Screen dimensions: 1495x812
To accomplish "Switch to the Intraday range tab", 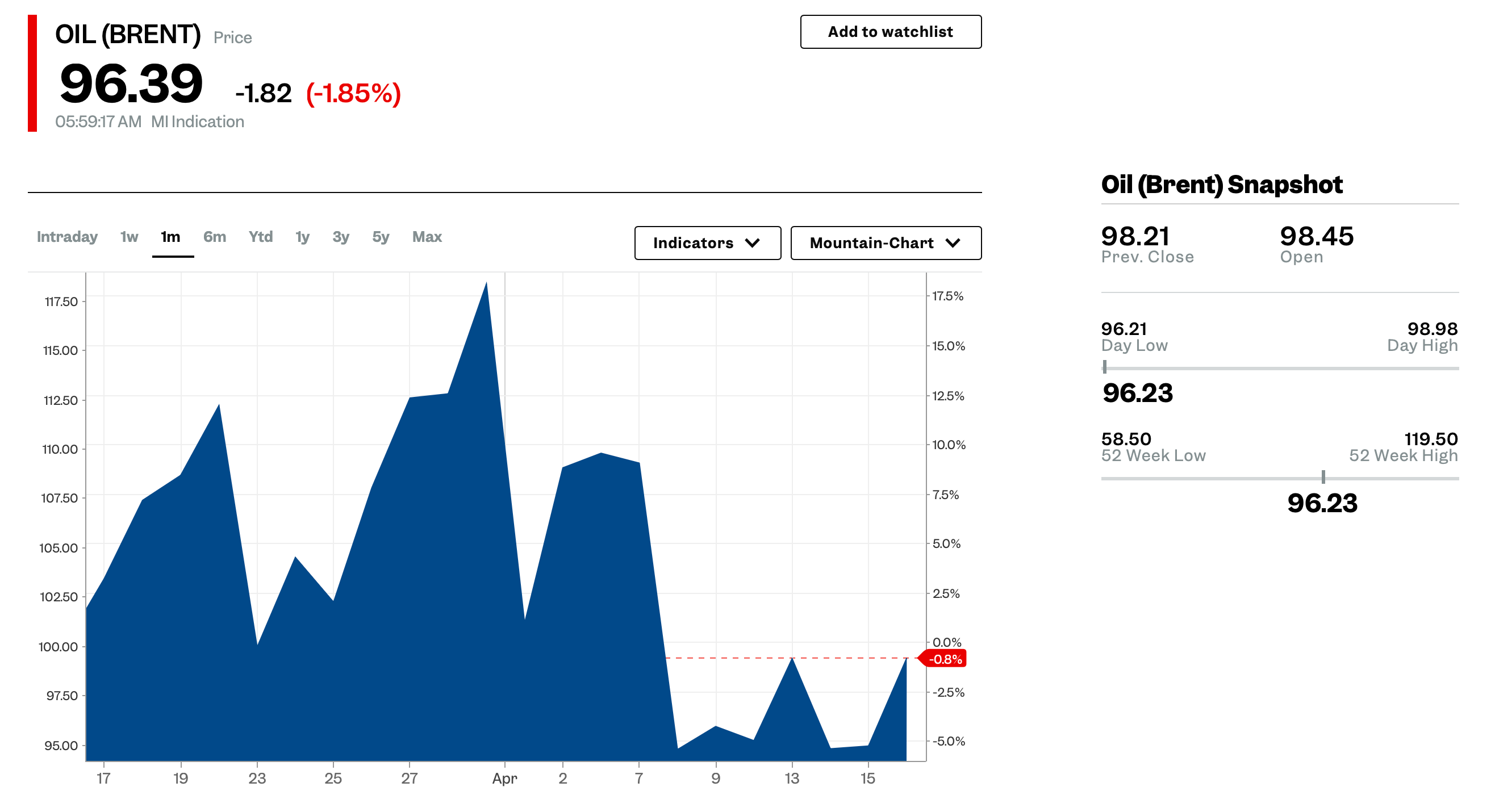I will pyautogui.click(x=67, y=237).
